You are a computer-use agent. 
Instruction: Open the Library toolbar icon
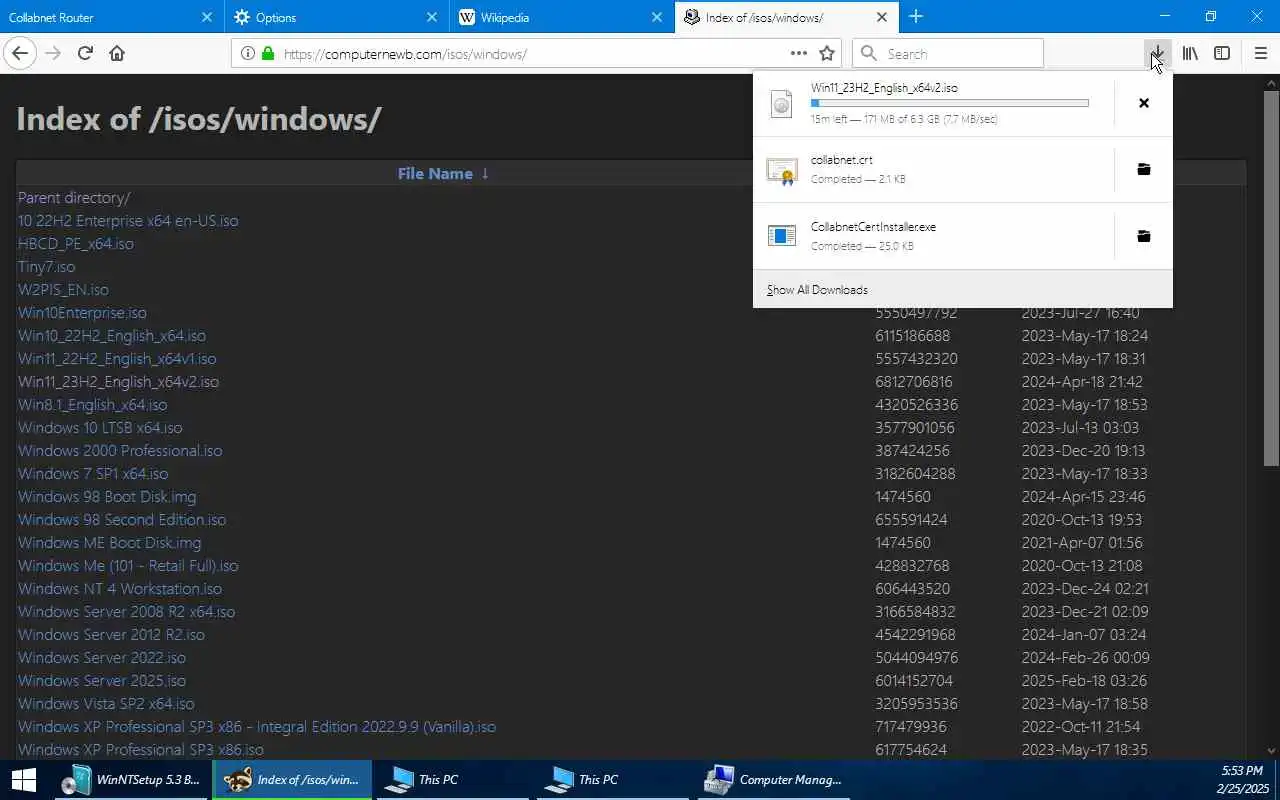tap(1190, 53)
